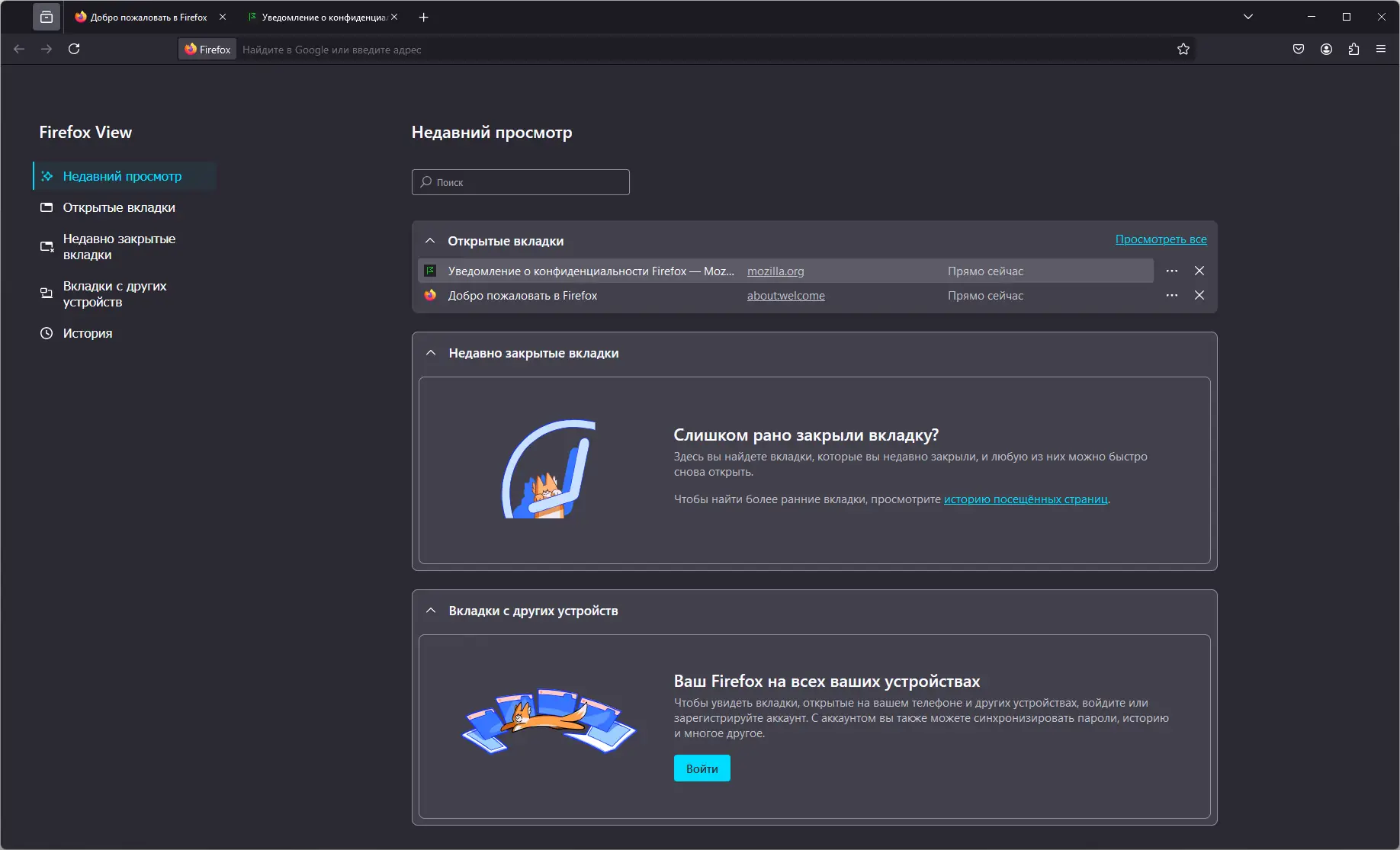
Task: Select 'Недавний просмотр' in the sidebar
Action: (124, 176)
